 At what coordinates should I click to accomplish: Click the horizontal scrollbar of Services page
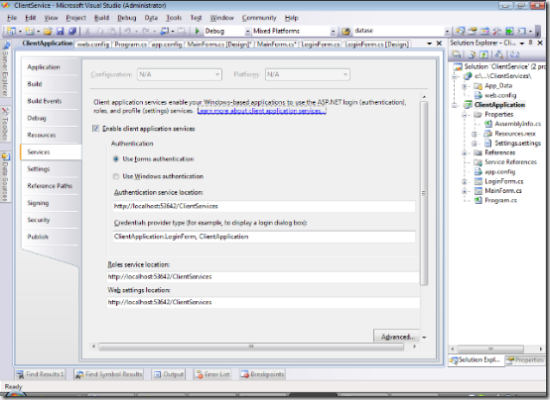pos(251,347)
